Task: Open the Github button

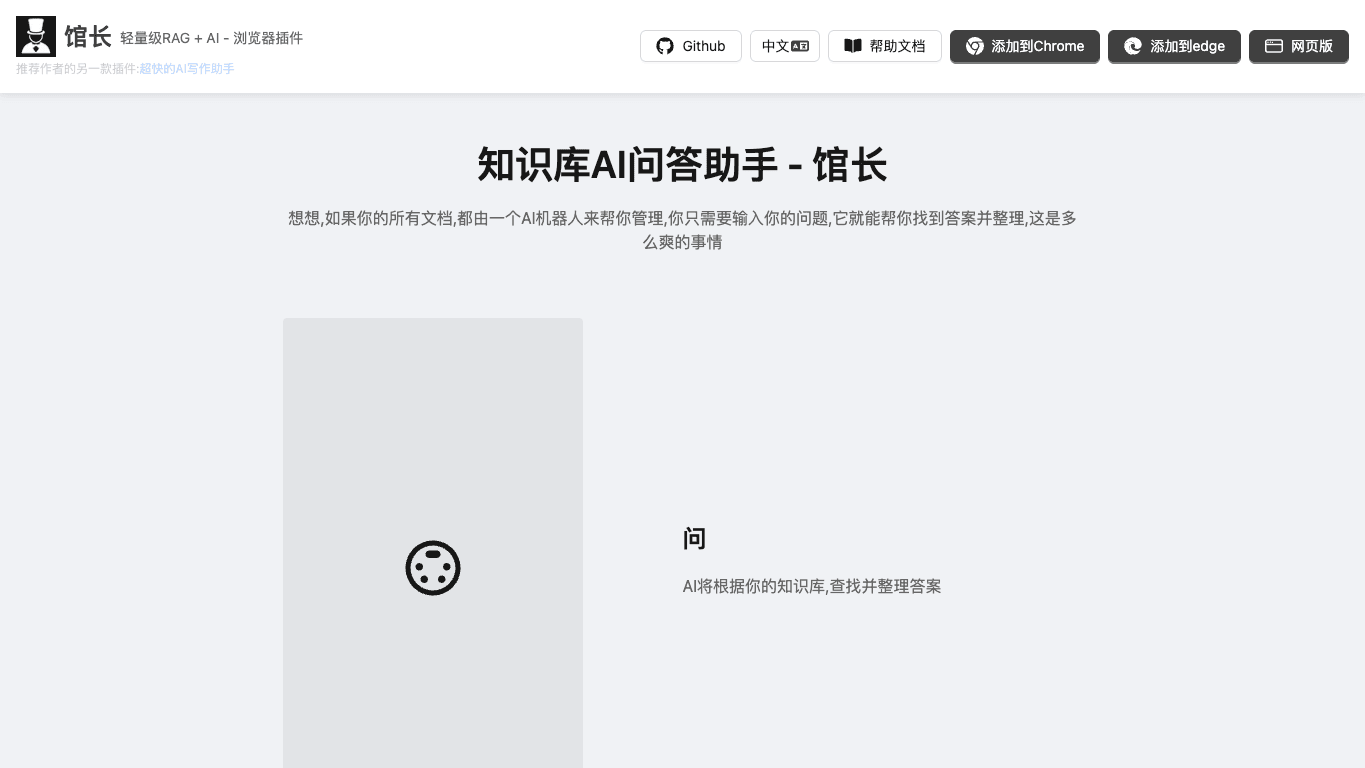Action: [691, 46]
